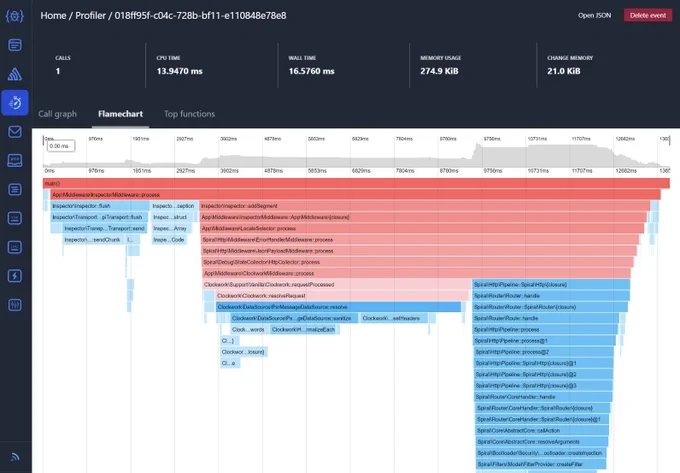Click the Open JSON link
Image resolution: width=680 pixels, height=473 pixels.
point(594,15)
